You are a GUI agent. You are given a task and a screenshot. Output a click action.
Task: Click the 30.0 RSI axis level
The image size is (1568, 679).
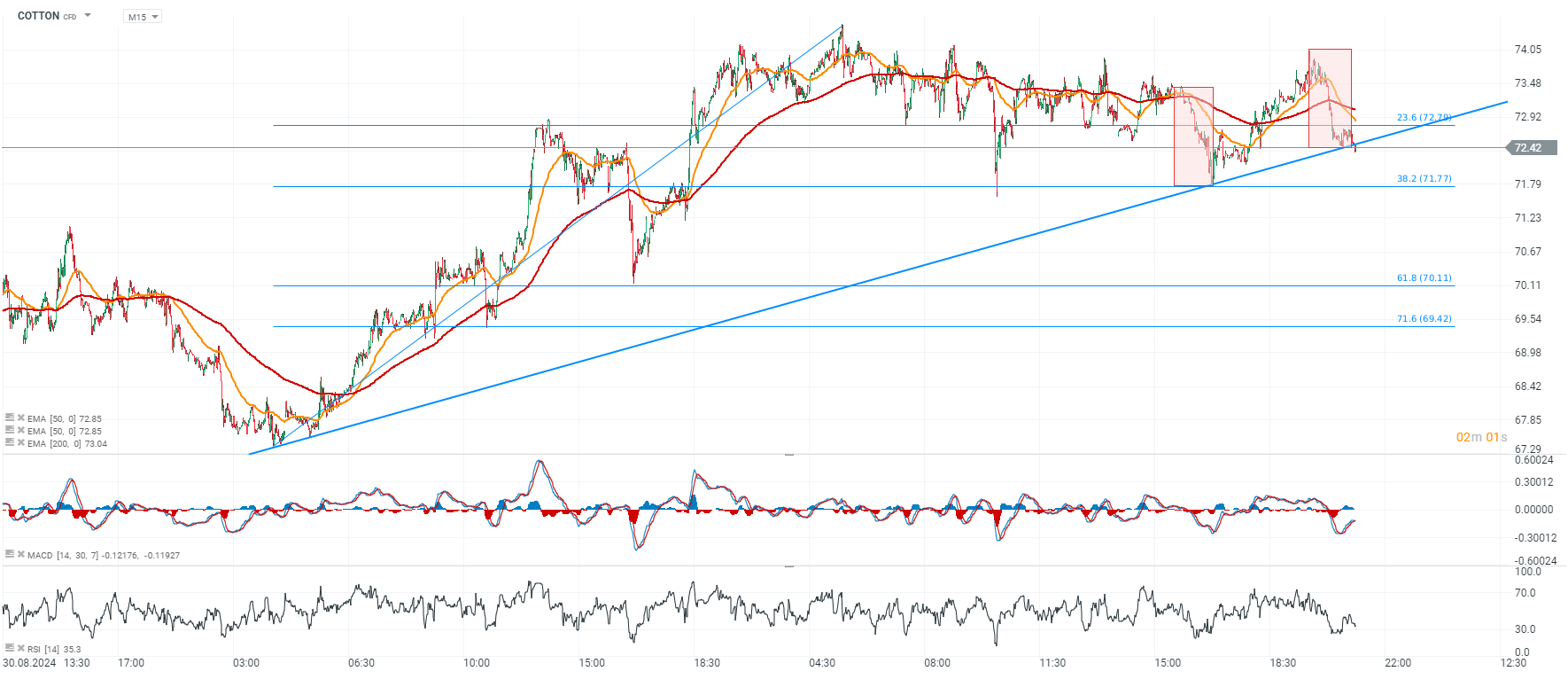pos(1525,629)
